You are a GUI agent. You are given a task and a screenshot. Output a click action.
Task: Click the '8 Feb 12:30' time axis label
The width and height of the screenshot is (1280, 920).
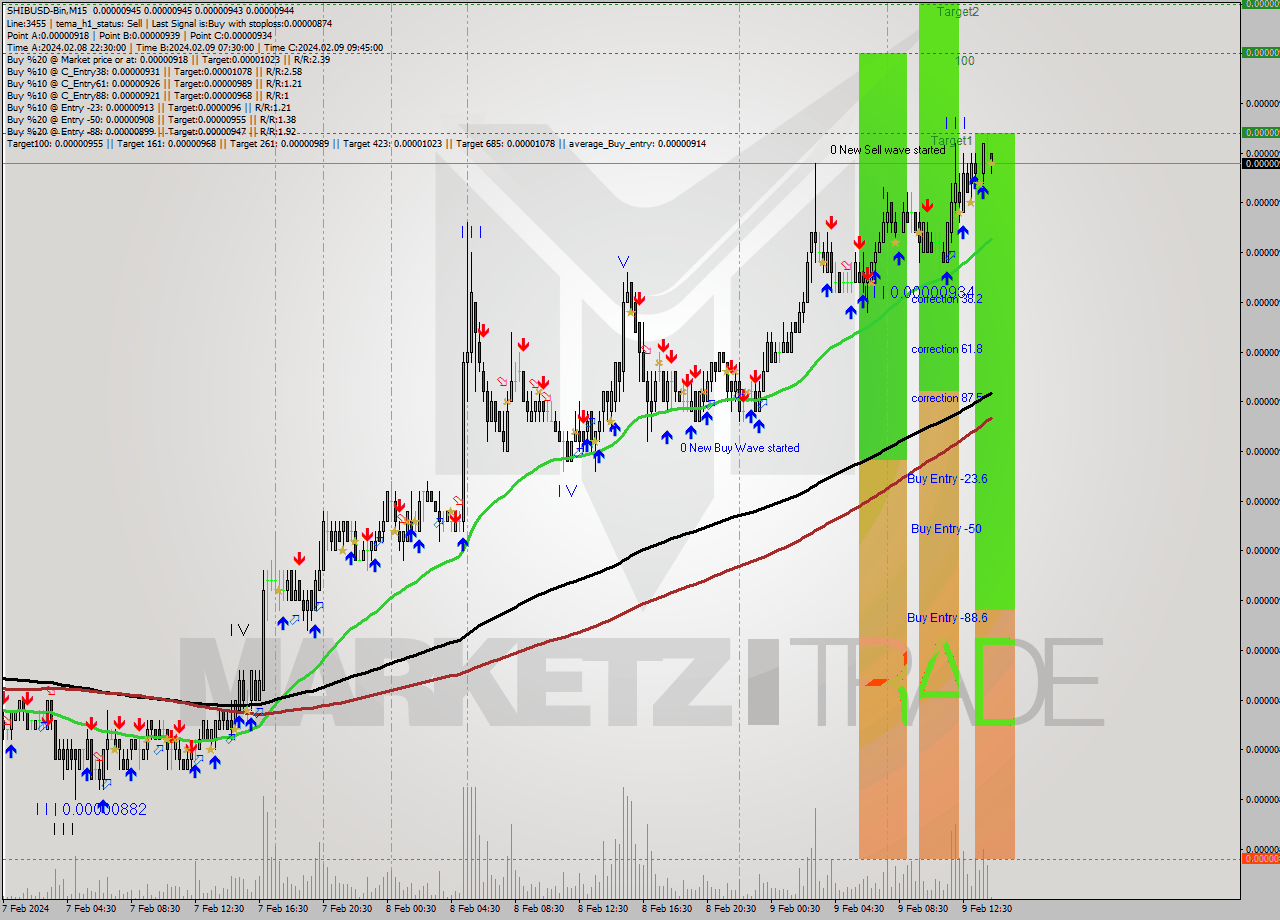point(603,909)
